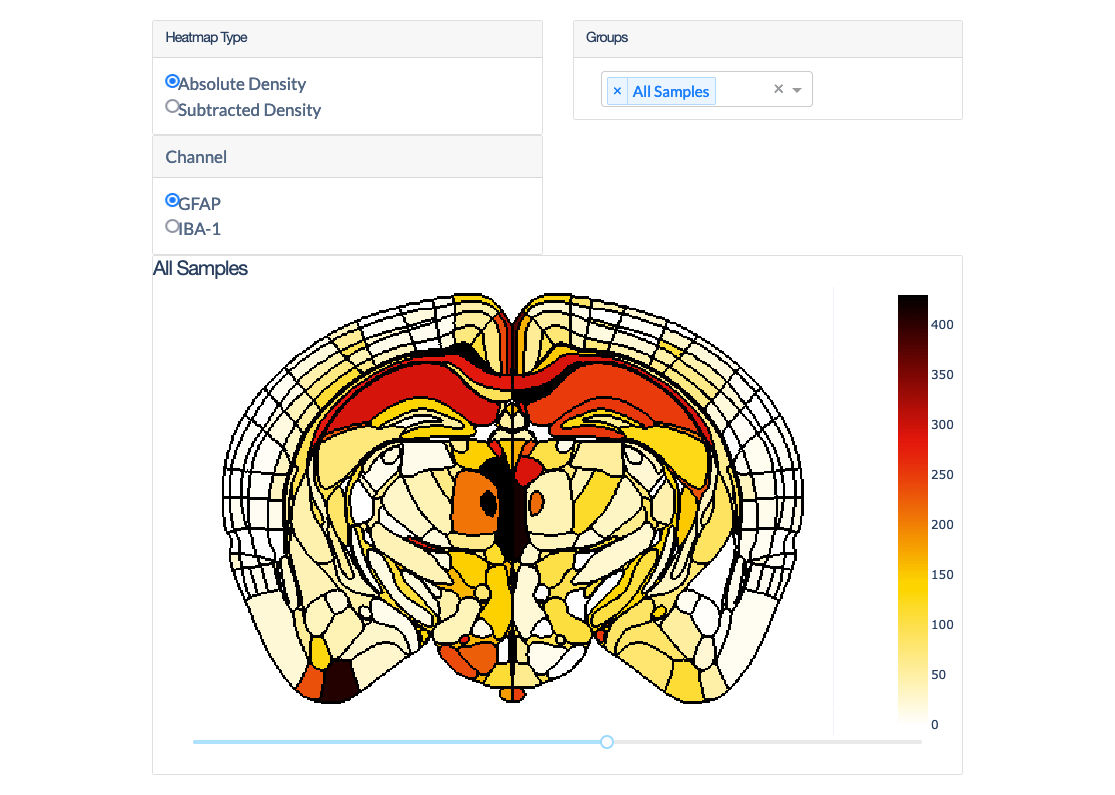Click the right end of the slider track
The image size is (1115, 795).
(915, 741)
